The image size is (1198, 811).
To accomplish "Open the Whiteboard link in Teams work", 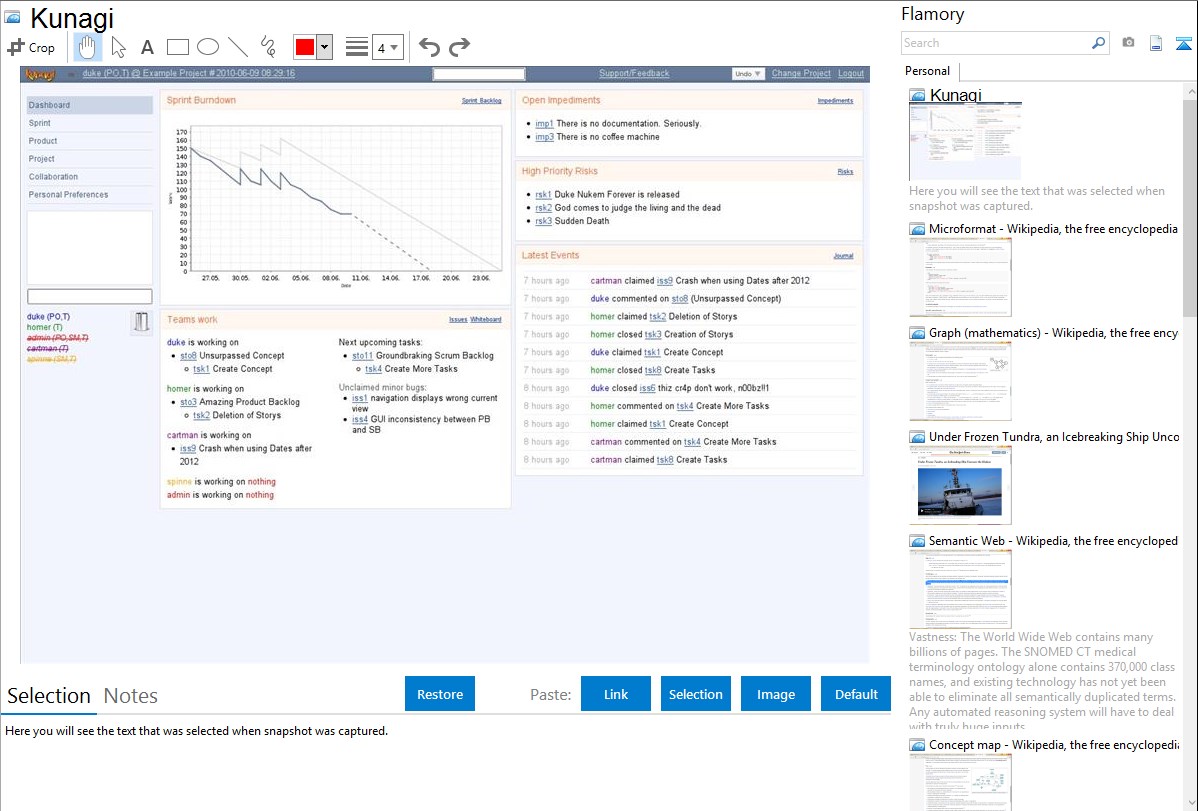I will pyautogui.click(x=486, y=320).
